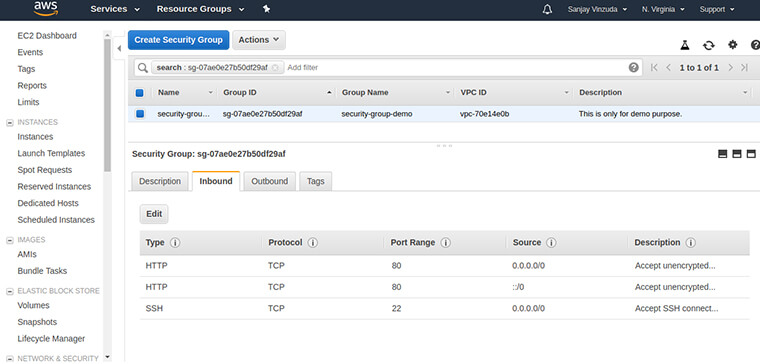Go to the Instances page
Viewport: 760px width, 364px height.
35,137
